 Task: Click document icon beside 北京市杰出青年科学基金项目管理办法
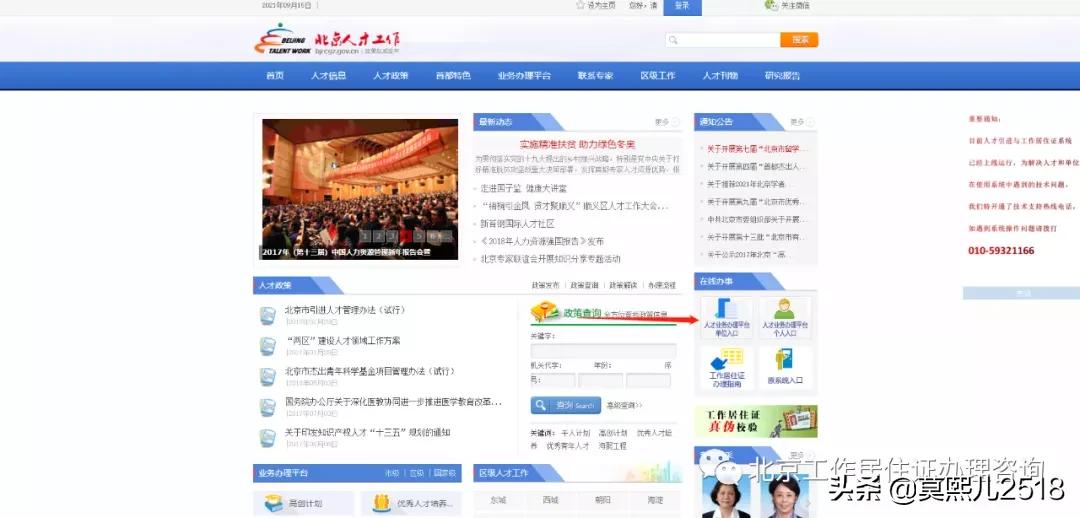(x=267, y=377)
